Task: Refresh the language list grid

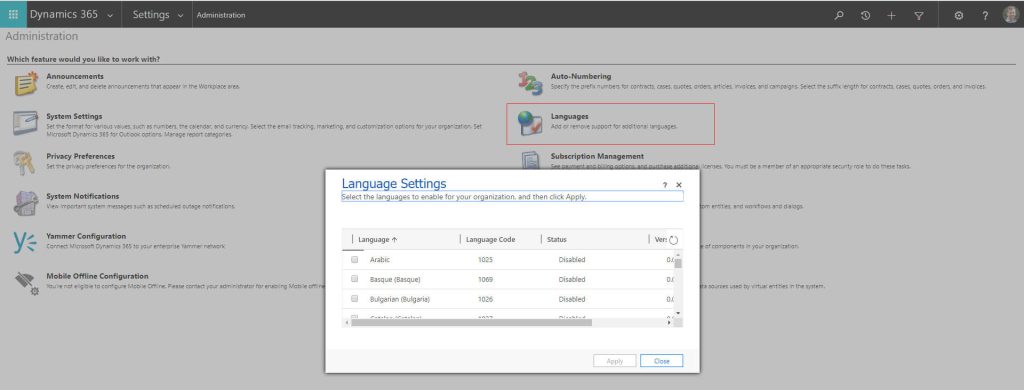Action: pos(674,240)
